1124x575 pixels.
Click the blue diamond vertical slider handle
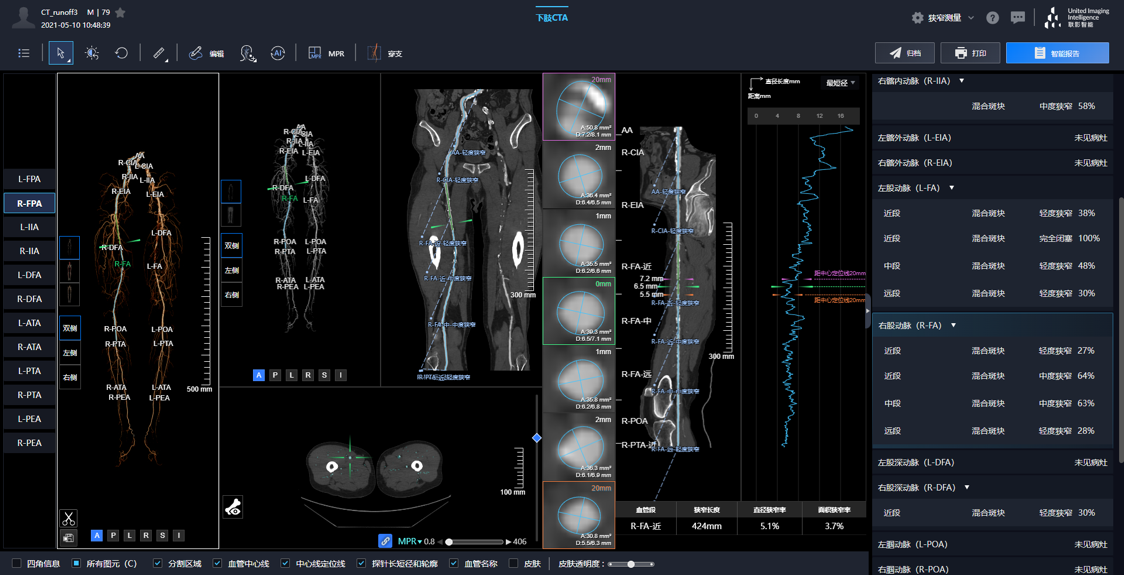pyautogui.click(x=536, y=437)
